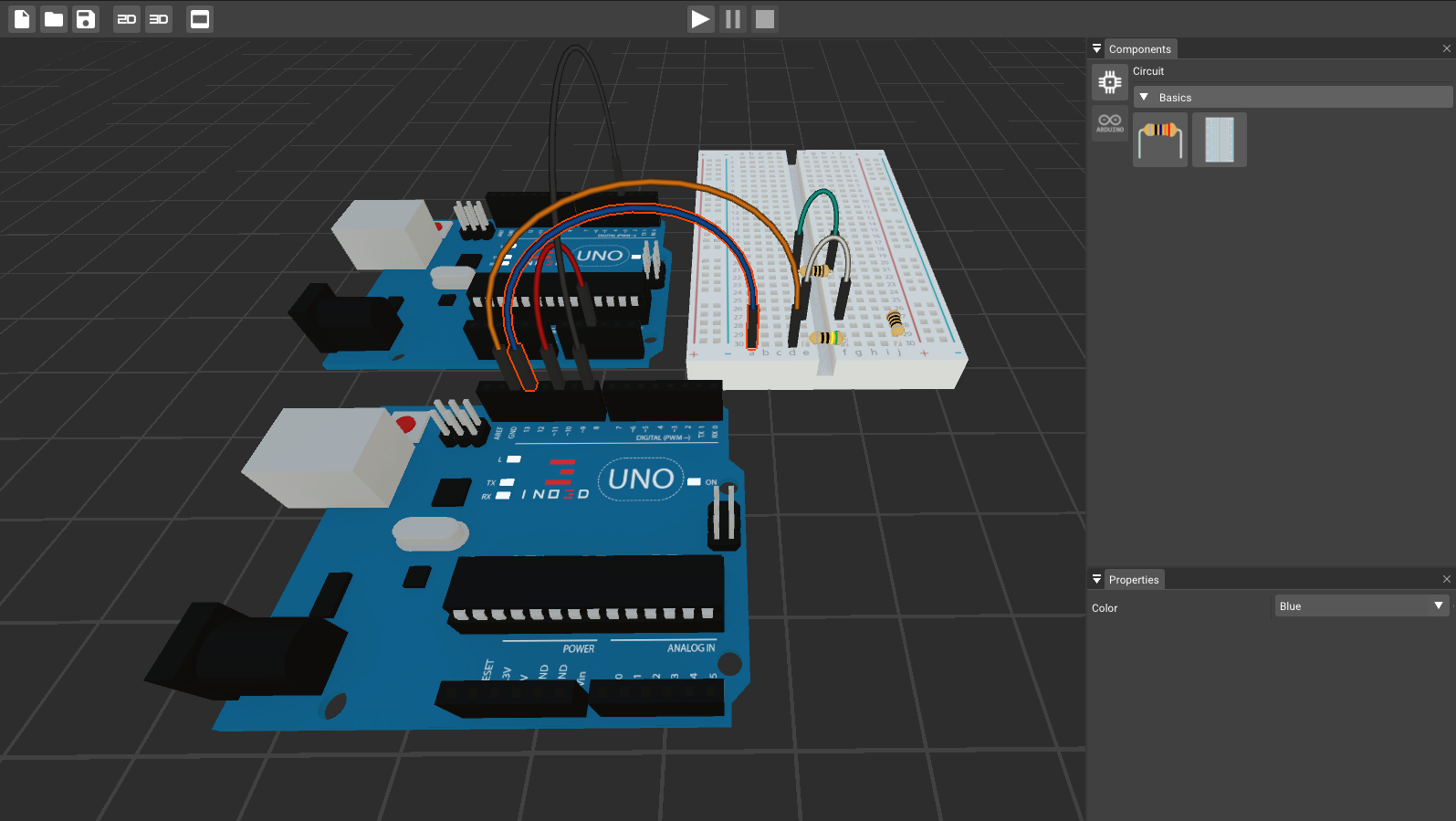1456x821 pixels.
Task: Click the Circuit category label
Action: (1148, 71)
